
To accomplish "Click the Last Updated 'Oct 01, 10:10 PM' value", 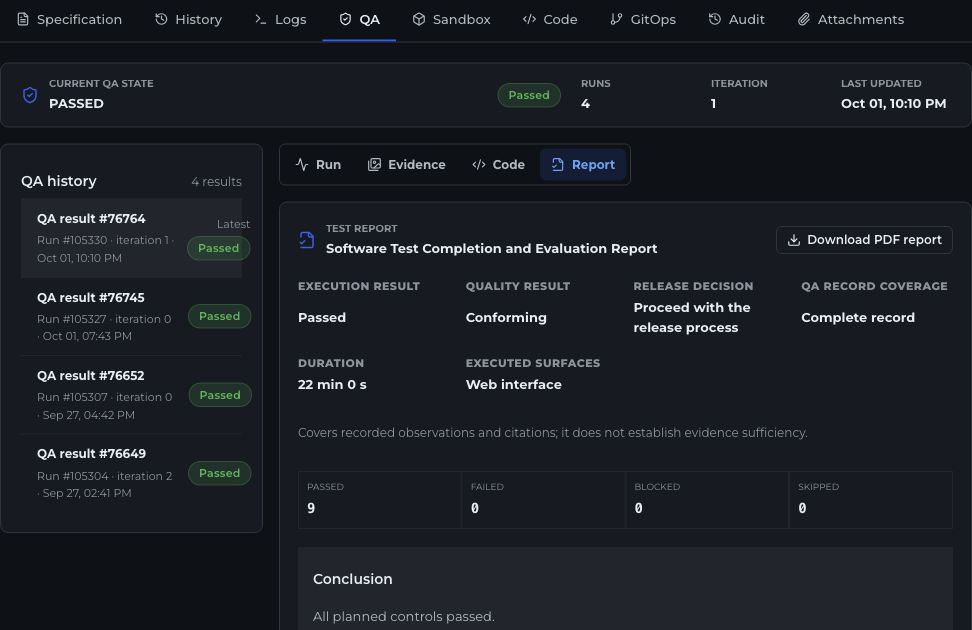I will pyautogui.click(x=893, y=104).
